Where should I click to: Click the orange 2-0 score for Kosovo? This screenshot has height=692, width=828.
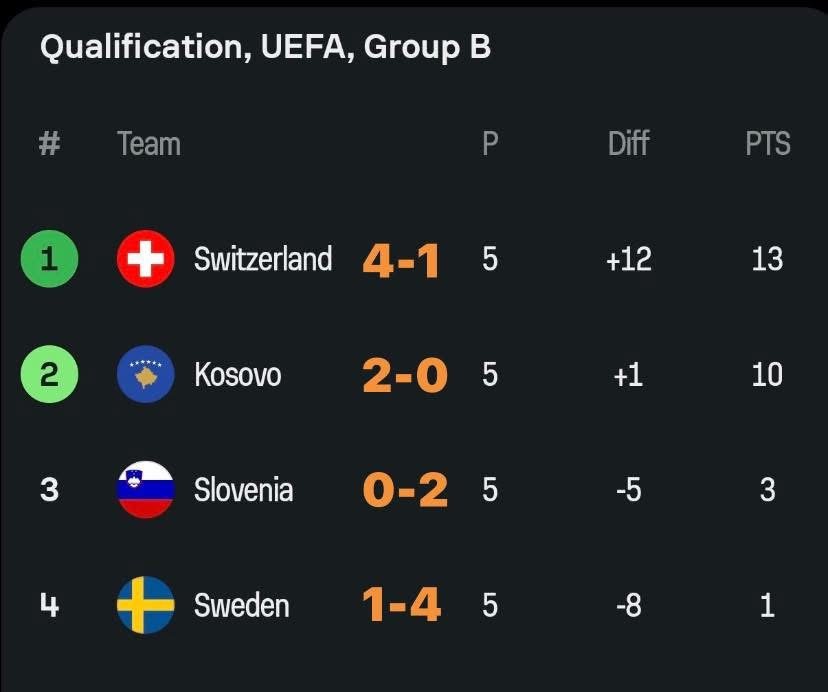[404, 376]
